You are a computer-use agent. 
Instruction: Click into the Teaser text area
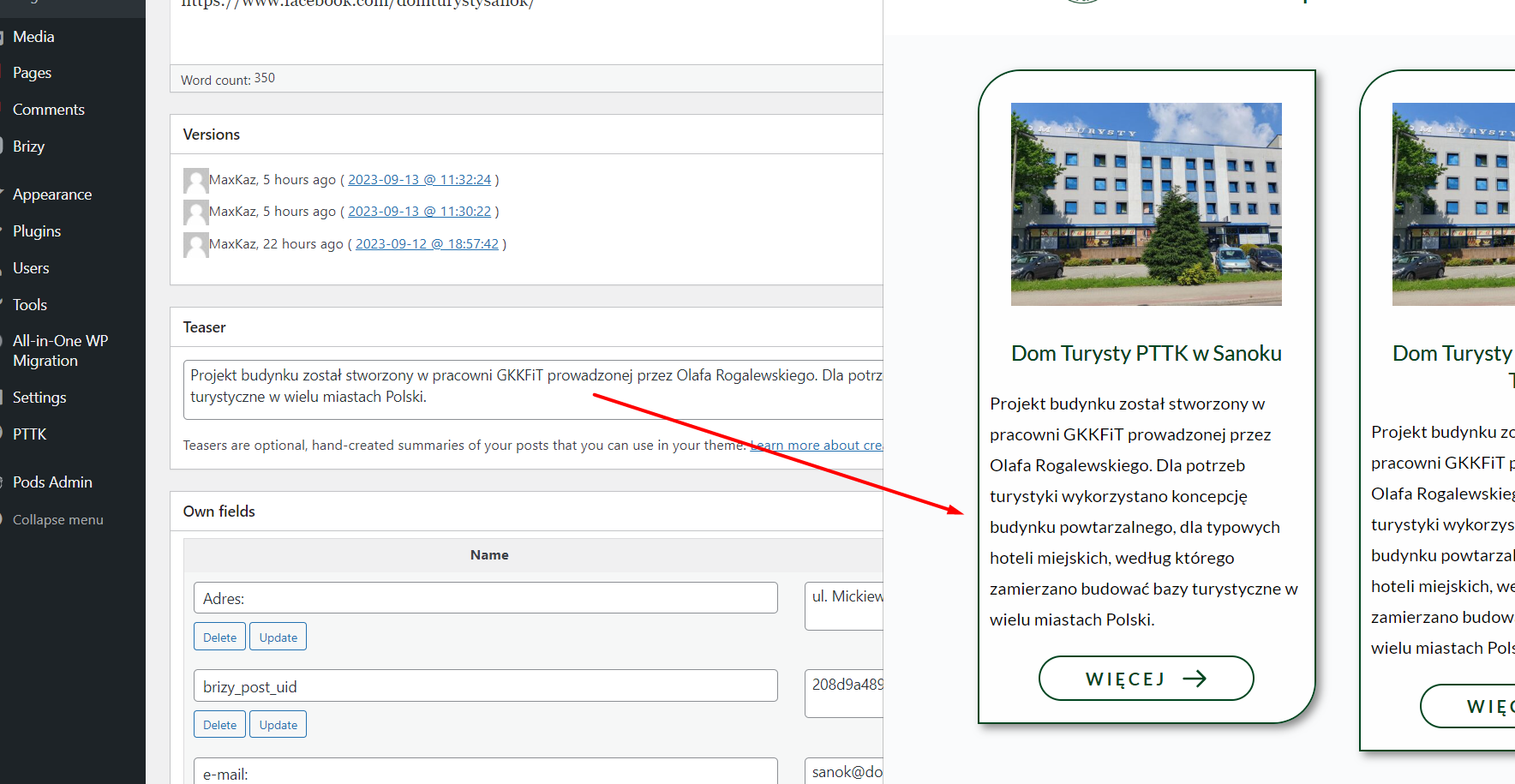pyautogui.click(x=533, y=390)
